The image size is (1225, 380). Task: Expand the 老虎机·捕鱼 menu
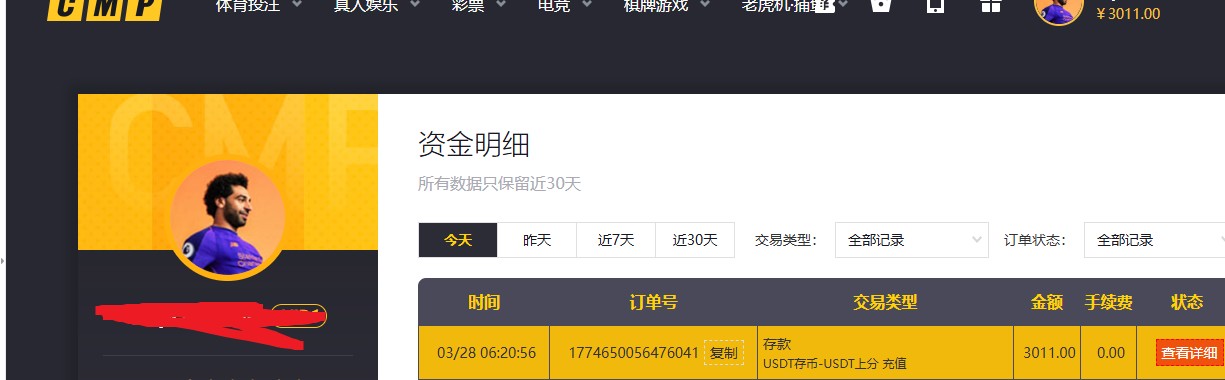[794, 5]
